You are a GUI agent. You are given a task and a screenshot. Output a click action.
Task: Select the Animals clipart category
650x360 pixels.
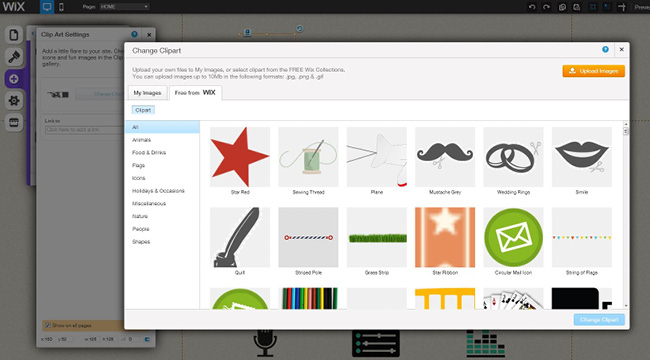[141, 140]
